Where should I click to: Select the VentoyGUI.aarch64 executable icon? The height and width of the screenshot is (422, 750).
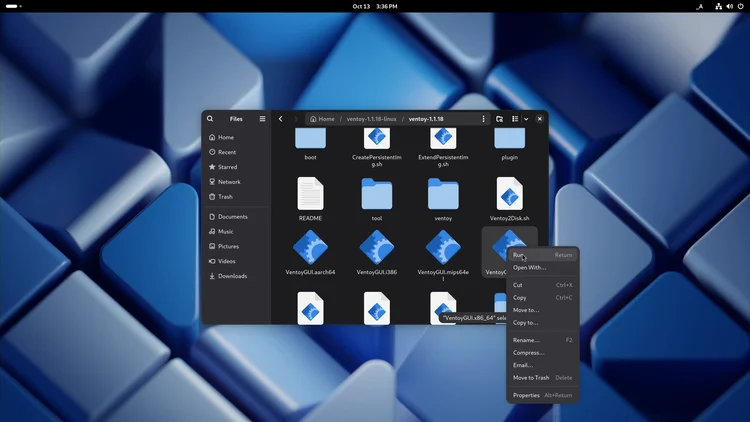[310, 247]
